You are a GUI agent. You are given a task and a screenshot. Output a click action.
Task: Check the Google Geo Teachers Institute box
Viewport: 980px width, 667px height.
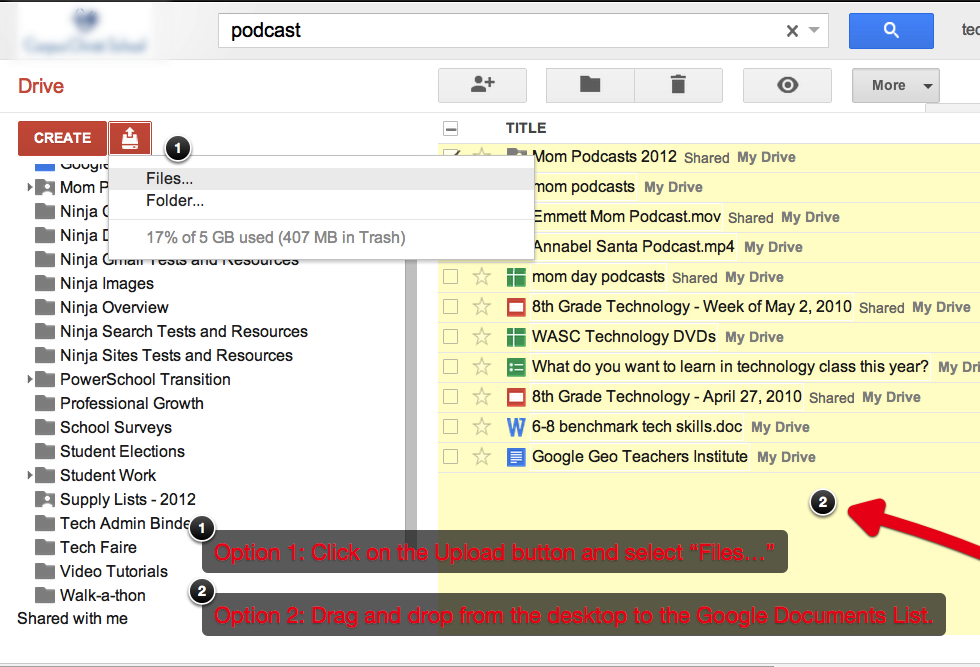(451, 457)
